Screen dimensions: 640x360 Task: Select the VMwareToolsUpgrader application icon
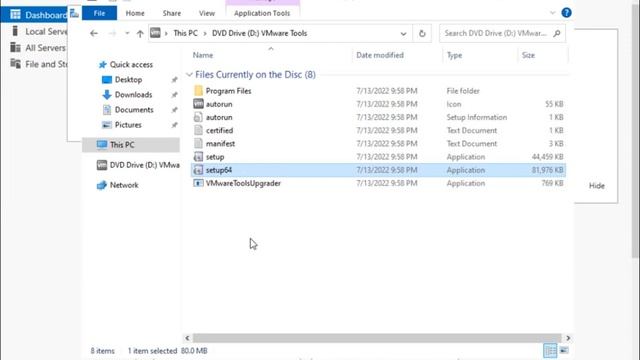click(x=198, y=183)
